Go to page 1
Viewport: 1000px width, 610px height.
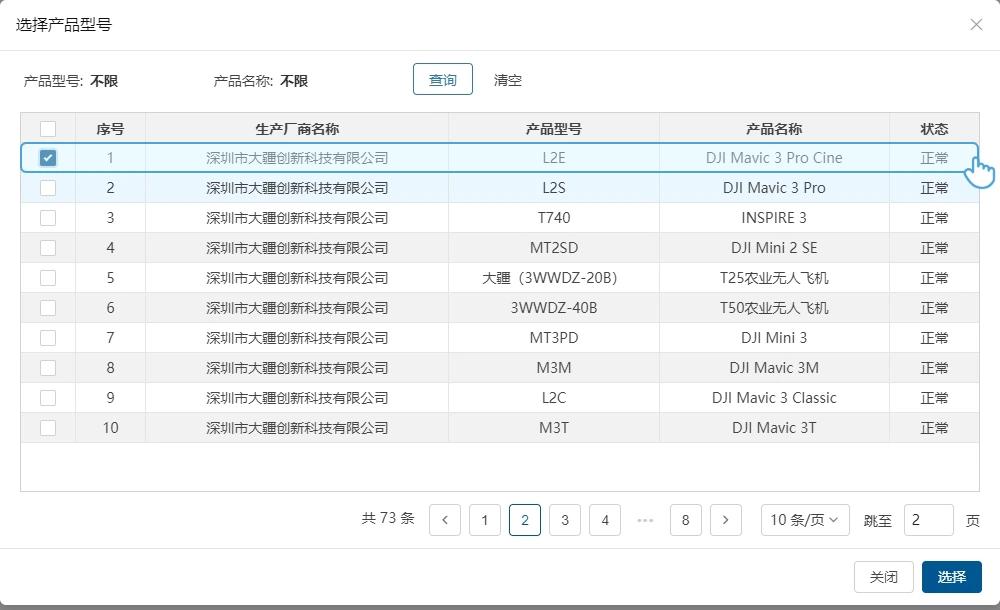pos(485,520)
